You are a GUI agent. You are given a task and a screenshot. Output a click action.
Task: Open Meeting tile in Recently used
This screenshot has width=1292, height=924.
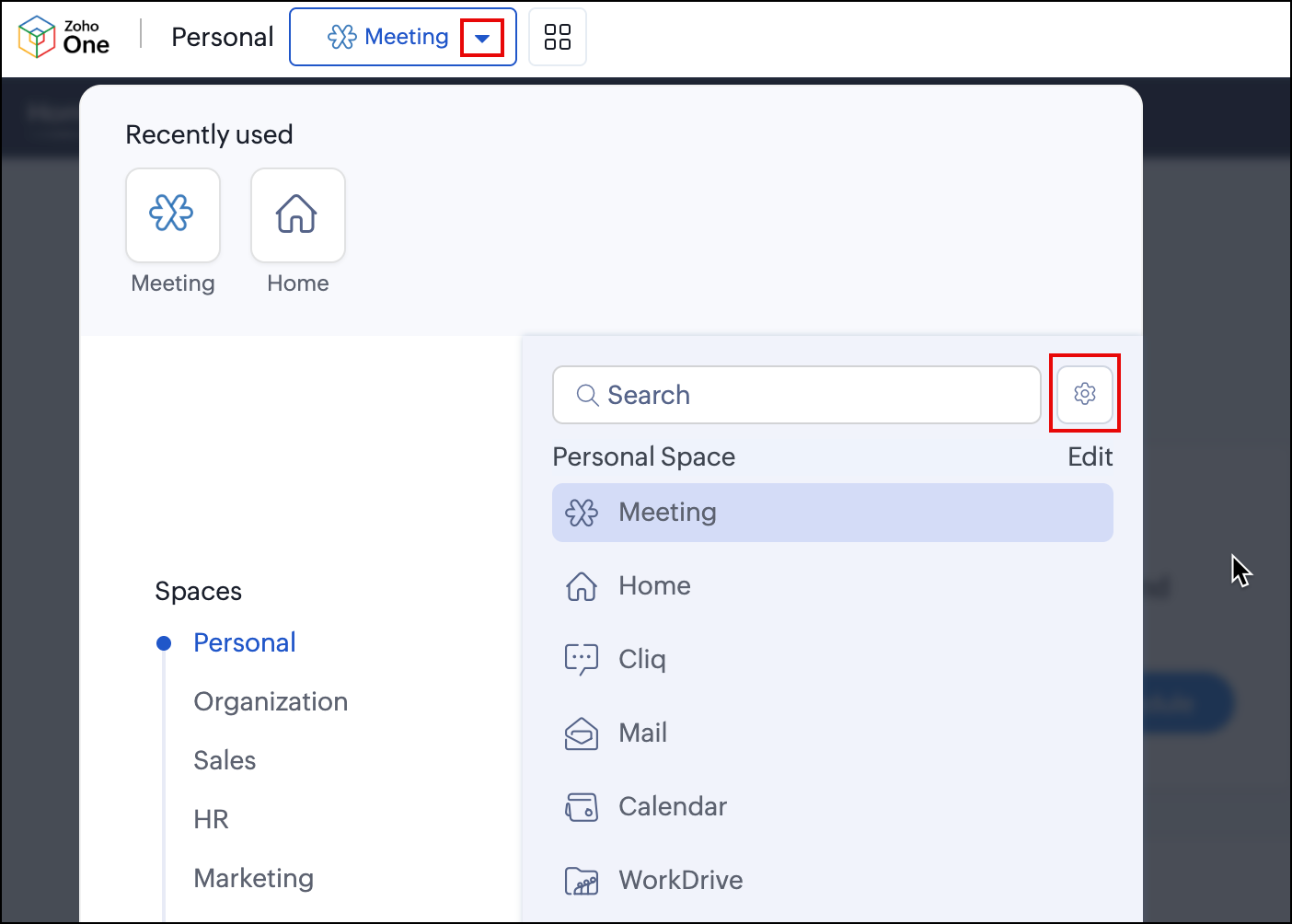point(173,214)
